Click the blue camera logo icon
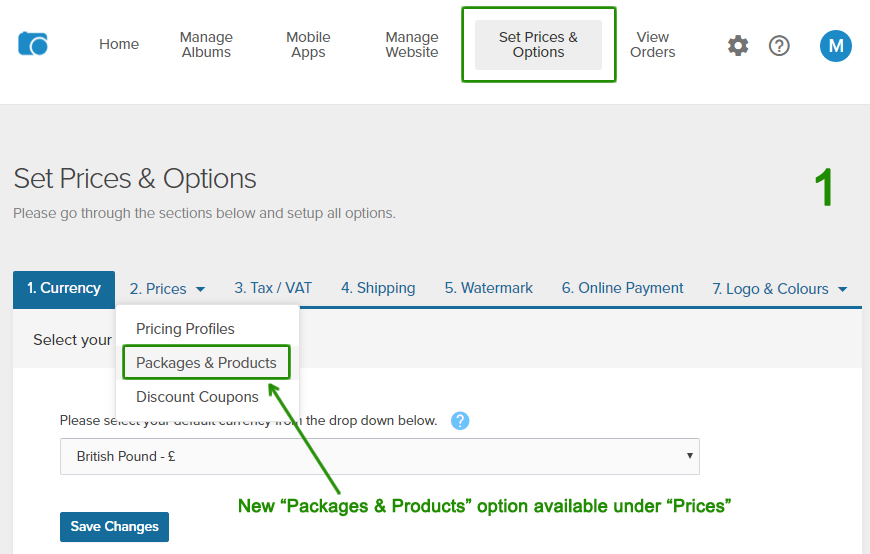 [33, 44]
